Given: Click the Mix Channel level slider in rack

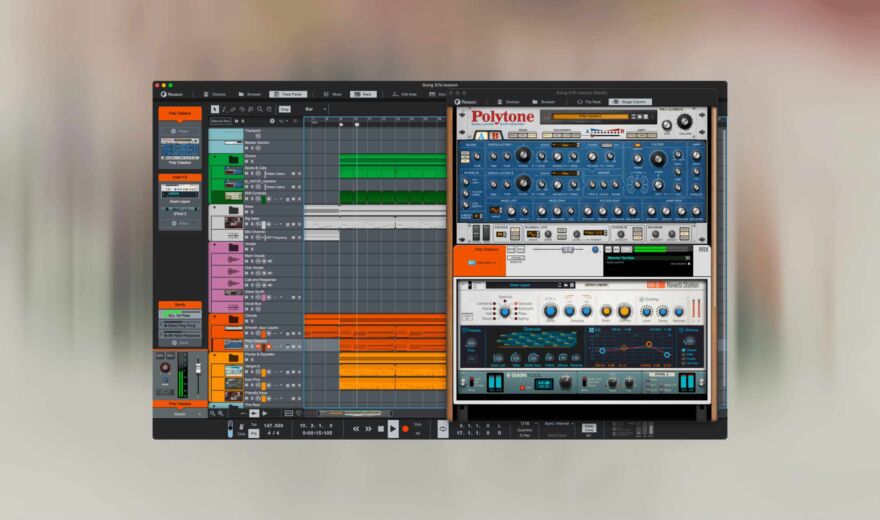Looking at the screenshot, I should point(567,250).
